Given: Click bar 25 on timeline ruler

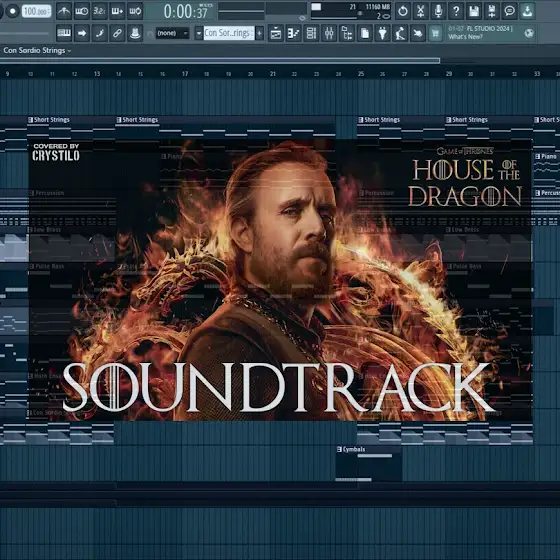Looking at the screenshot, I should (361, 74).
